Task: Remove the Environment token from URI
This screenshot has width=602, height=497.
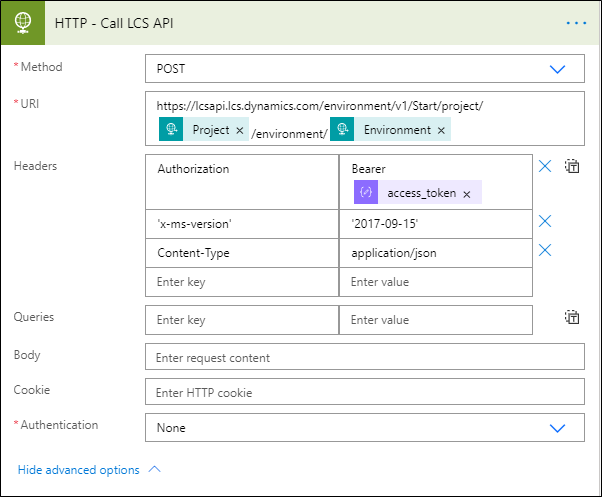Action: tap(441, 130)
